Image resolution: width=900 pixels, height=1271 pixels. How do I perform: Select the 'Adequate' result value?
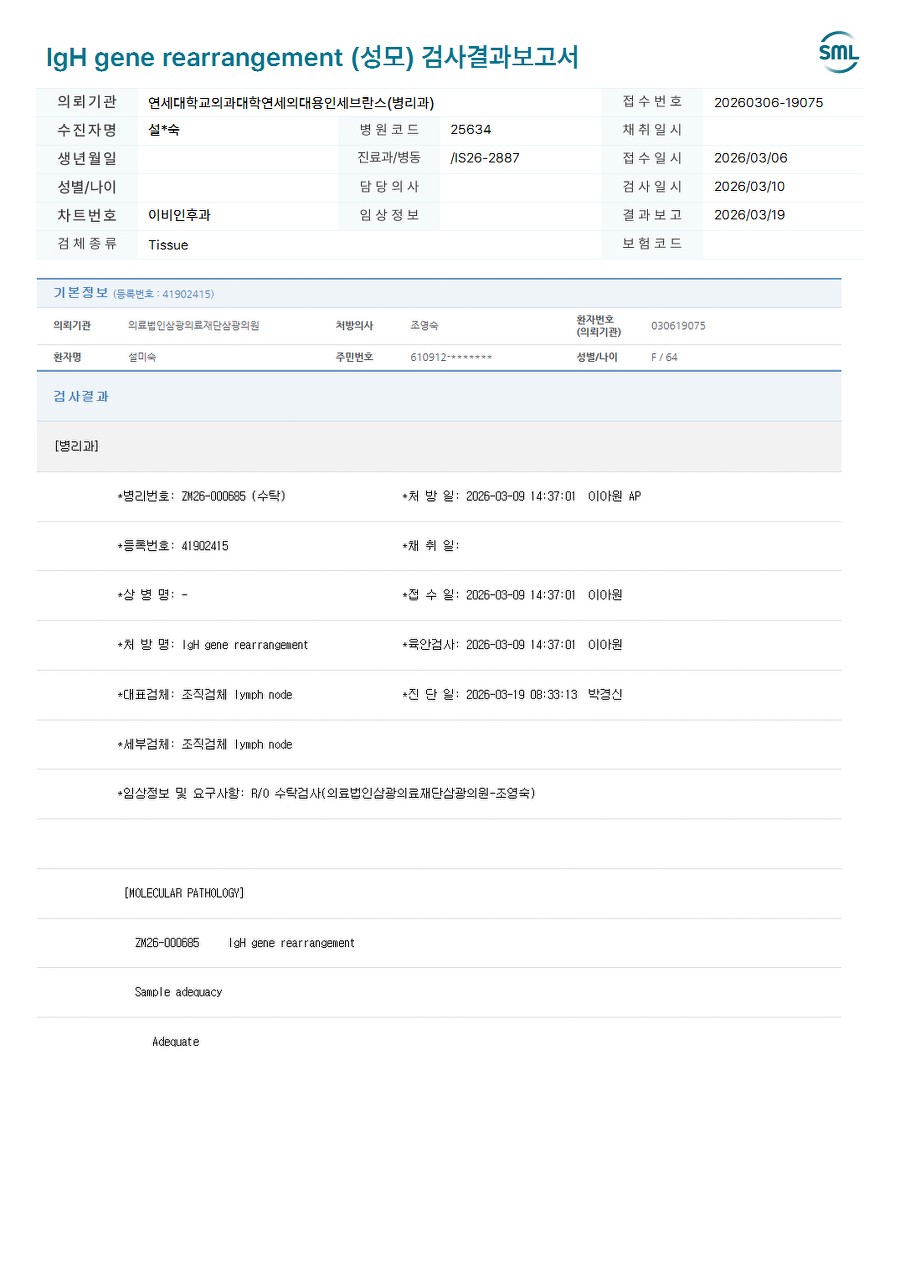(176, 1042)
